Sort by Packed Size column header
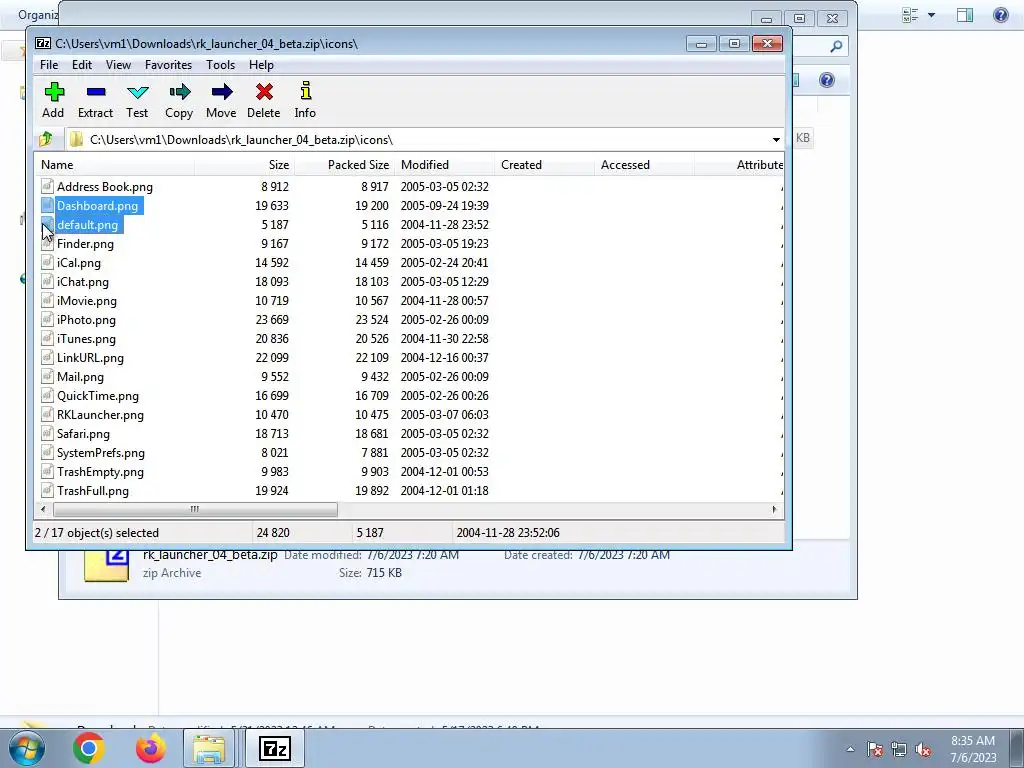The width and height of the screenshot is (1024, 768). 344,165
